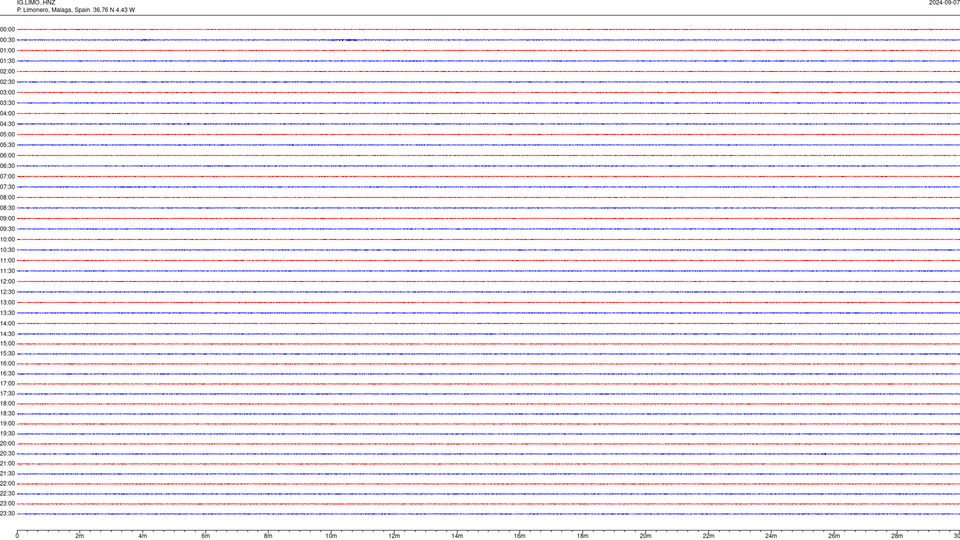Click the 18:00 trace label
The image size is (960, 540).
pyautogui.click(x=7, y=403)
